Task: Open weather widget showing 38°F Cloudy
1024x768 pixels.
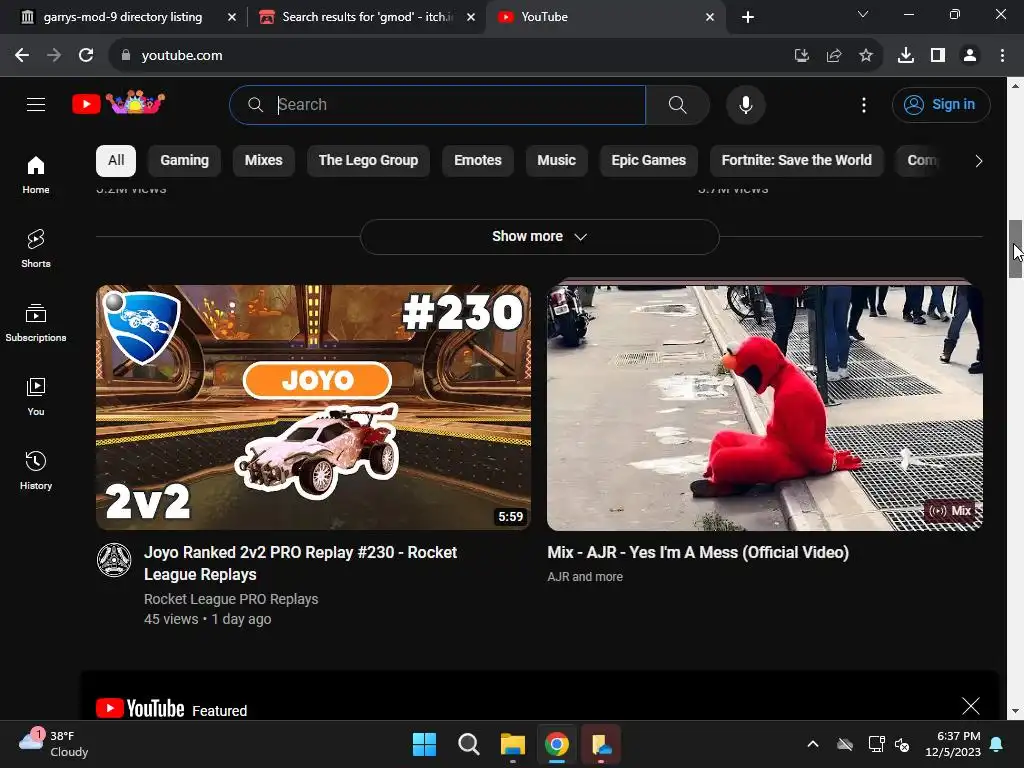Action: 54,744
